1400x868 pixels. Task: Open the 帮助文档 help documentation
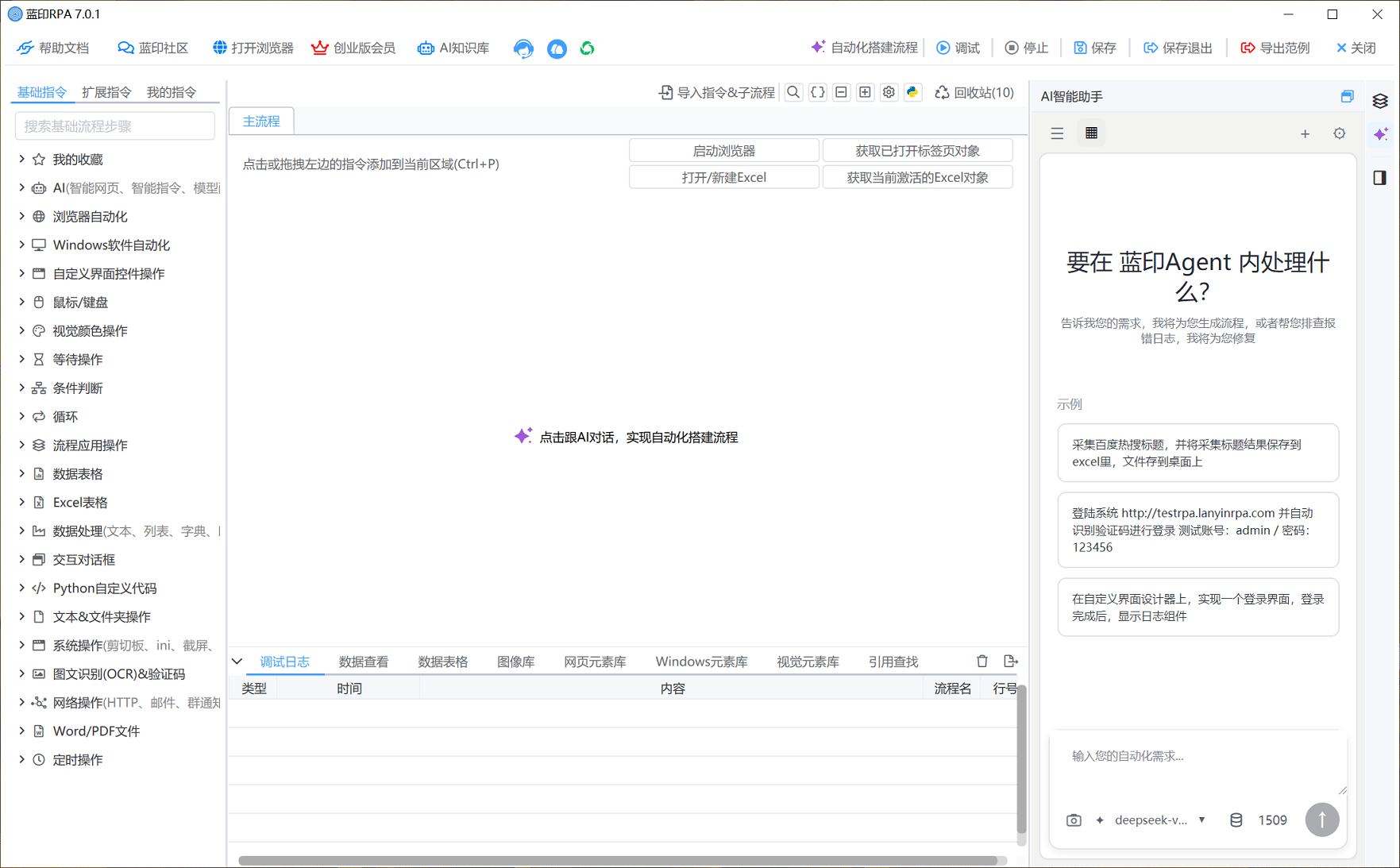pos(53,48)
